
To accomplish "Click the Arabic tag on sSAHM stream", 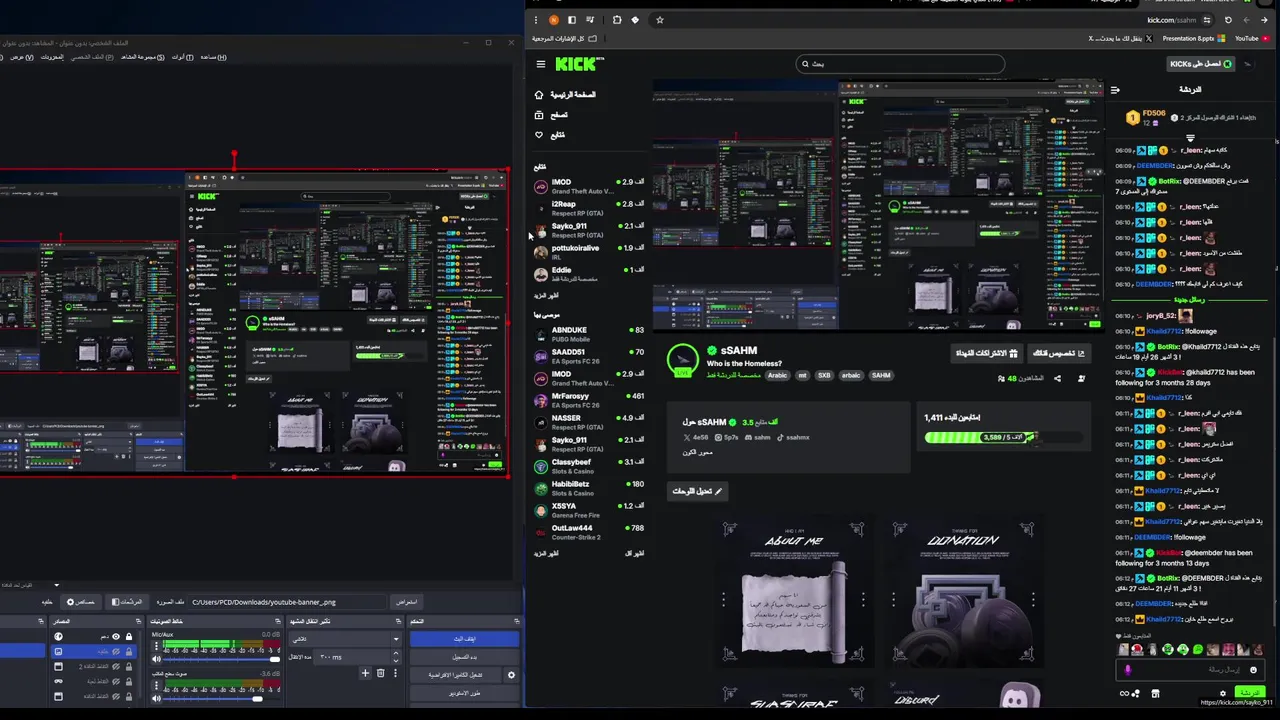I will (777, 376).
